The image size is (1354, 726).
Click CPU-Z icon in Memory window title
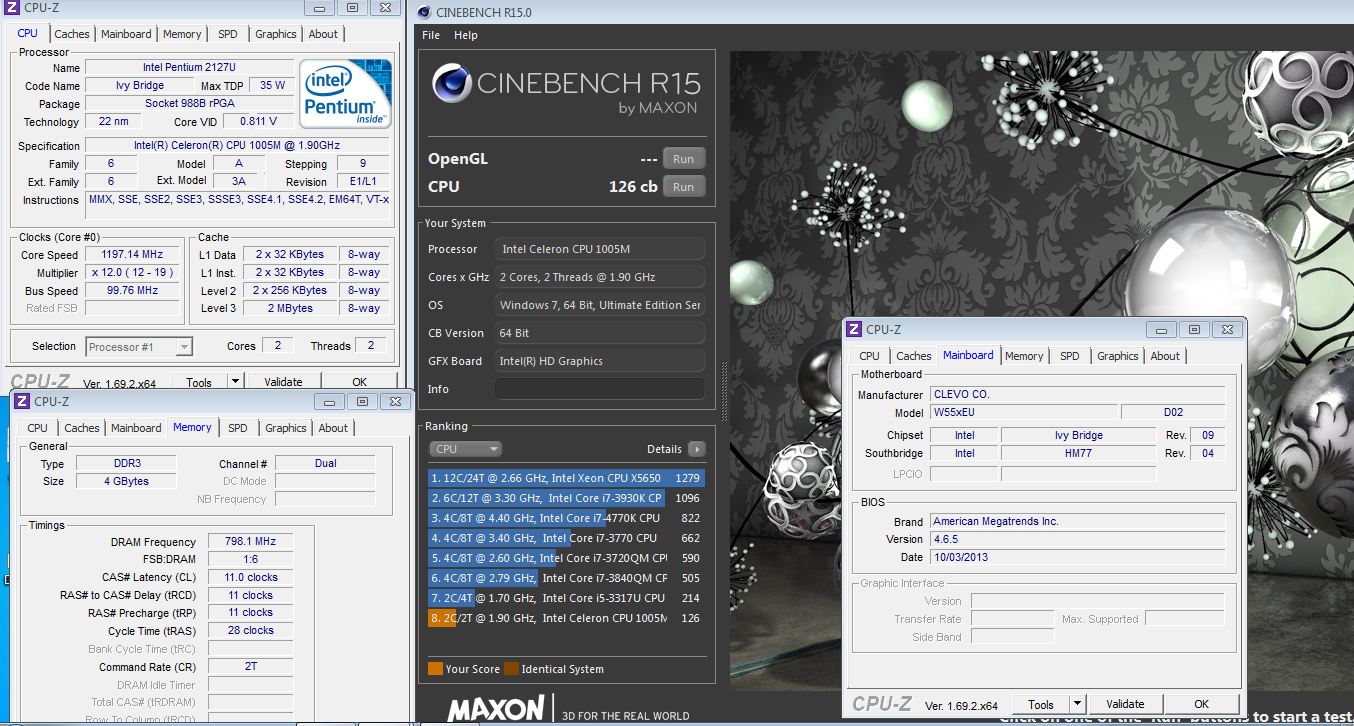(x=22, y=401)
